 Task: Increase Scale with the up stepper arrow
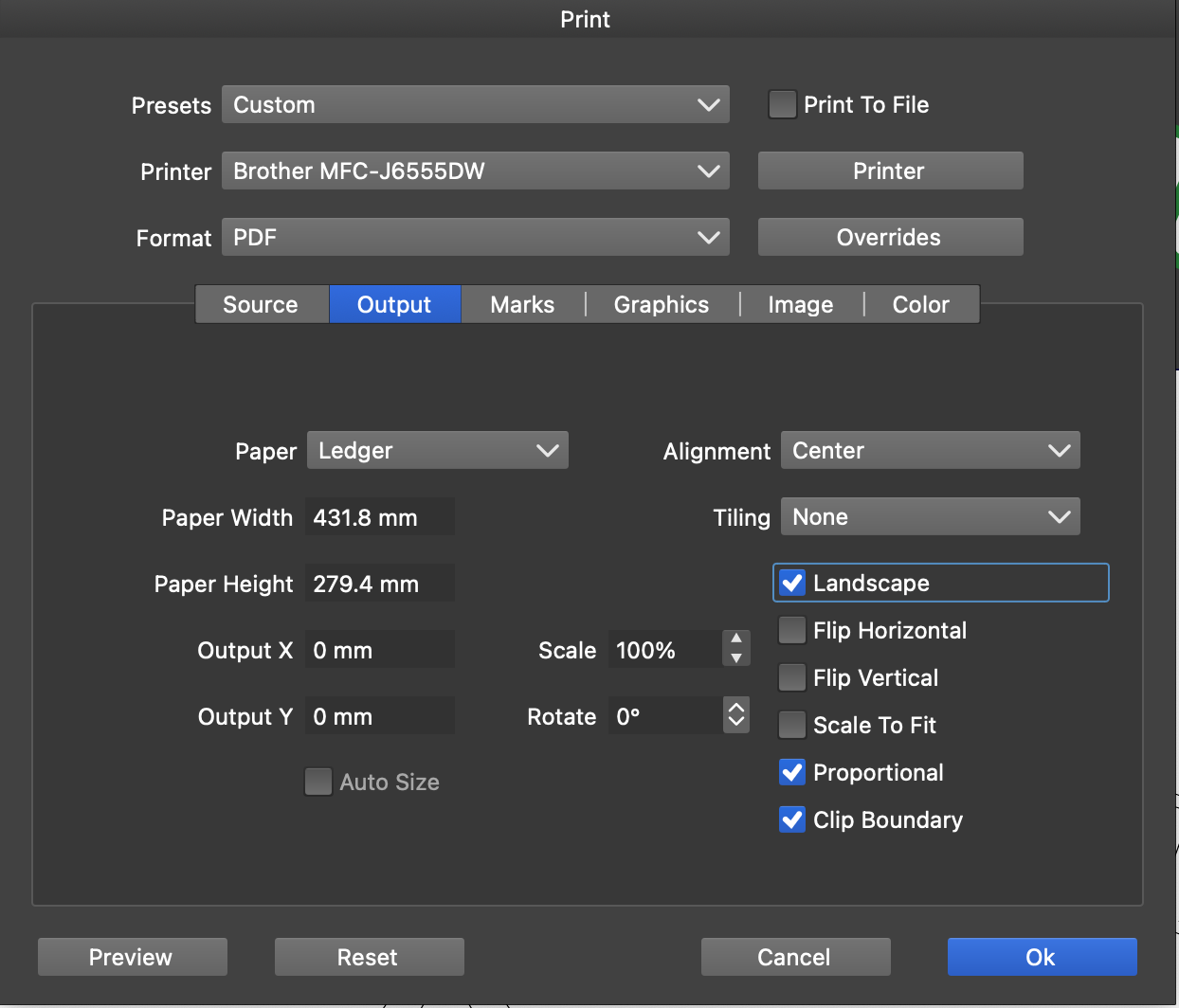click(x=736, y=639)
